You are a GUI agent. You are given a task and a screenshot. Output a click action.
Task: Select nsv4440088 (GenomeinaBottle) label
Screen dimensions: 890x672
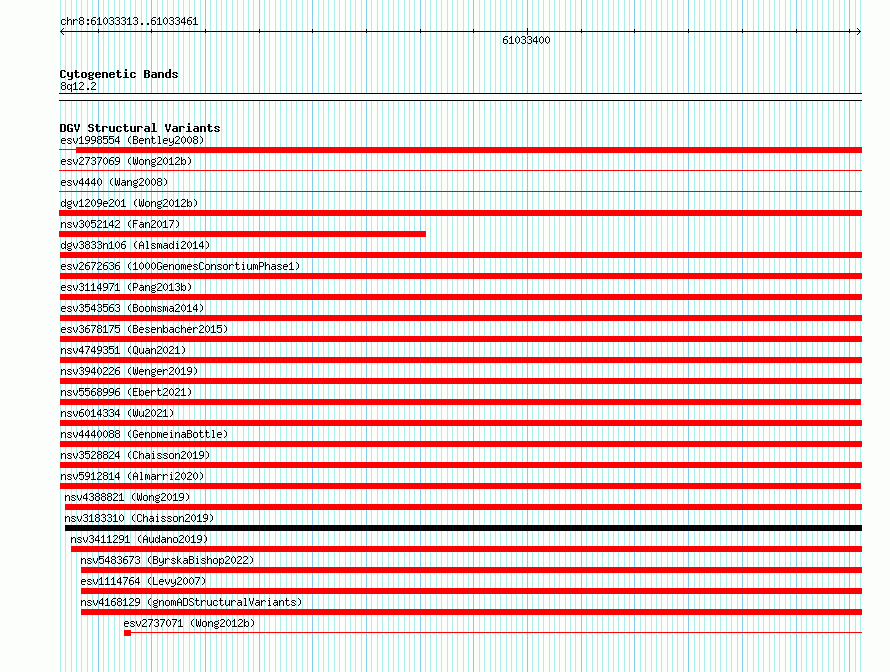(x=144, y=434)
